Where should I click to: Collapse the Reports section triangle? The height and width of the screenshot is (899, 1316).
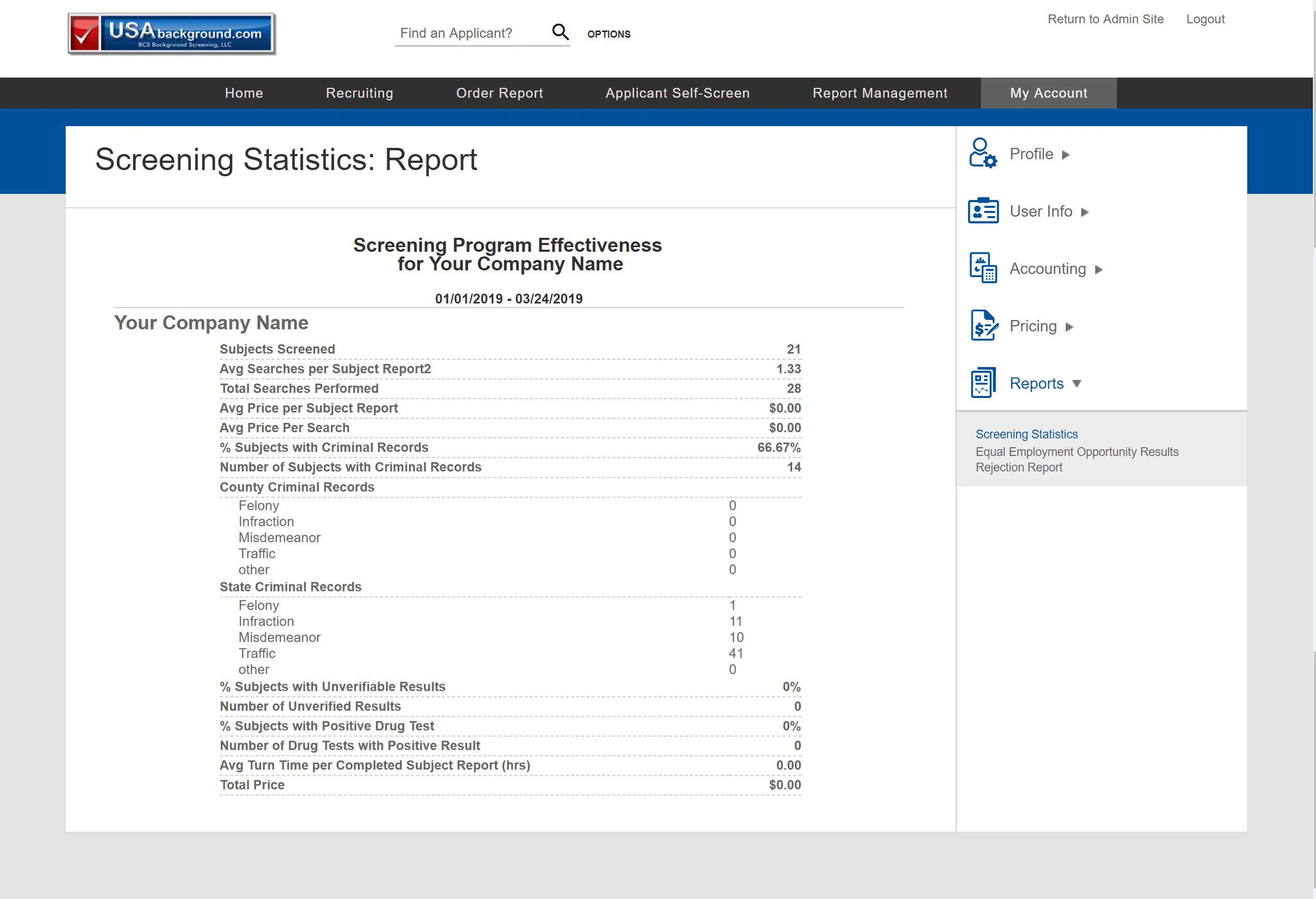click(1078, 383)
